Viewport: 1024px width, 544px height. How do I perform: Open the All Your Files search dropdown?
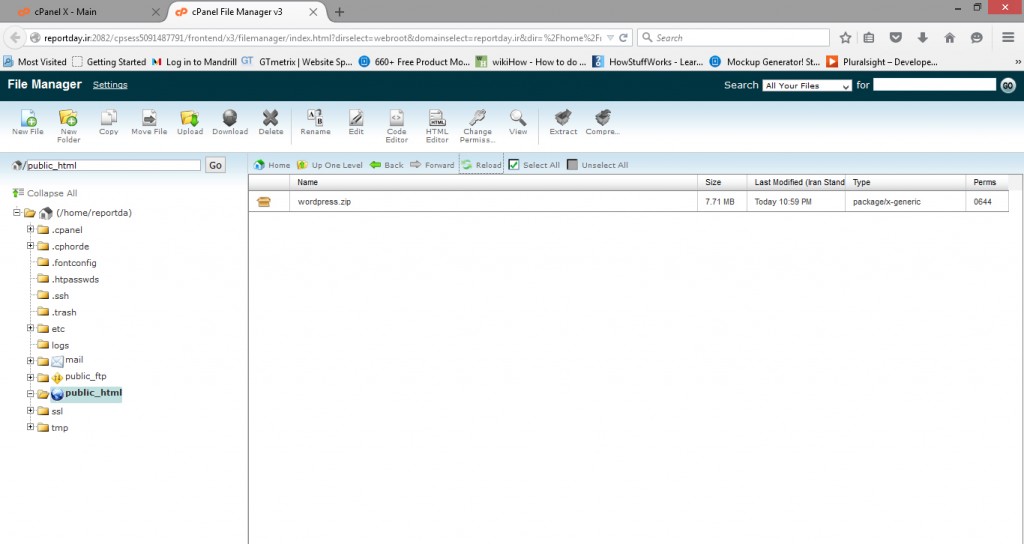point(806,86)
